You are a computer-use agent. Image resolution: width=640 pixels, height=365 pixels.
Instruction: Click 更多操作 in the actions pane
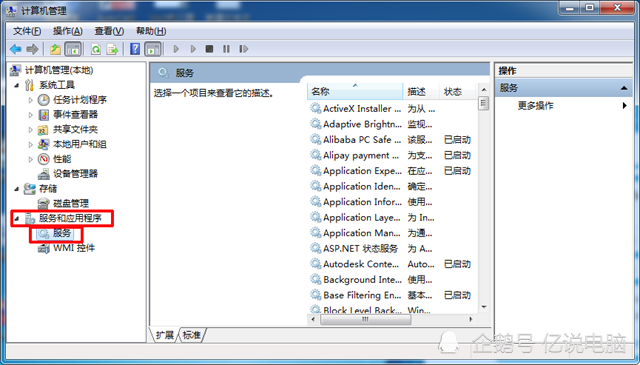536,106
